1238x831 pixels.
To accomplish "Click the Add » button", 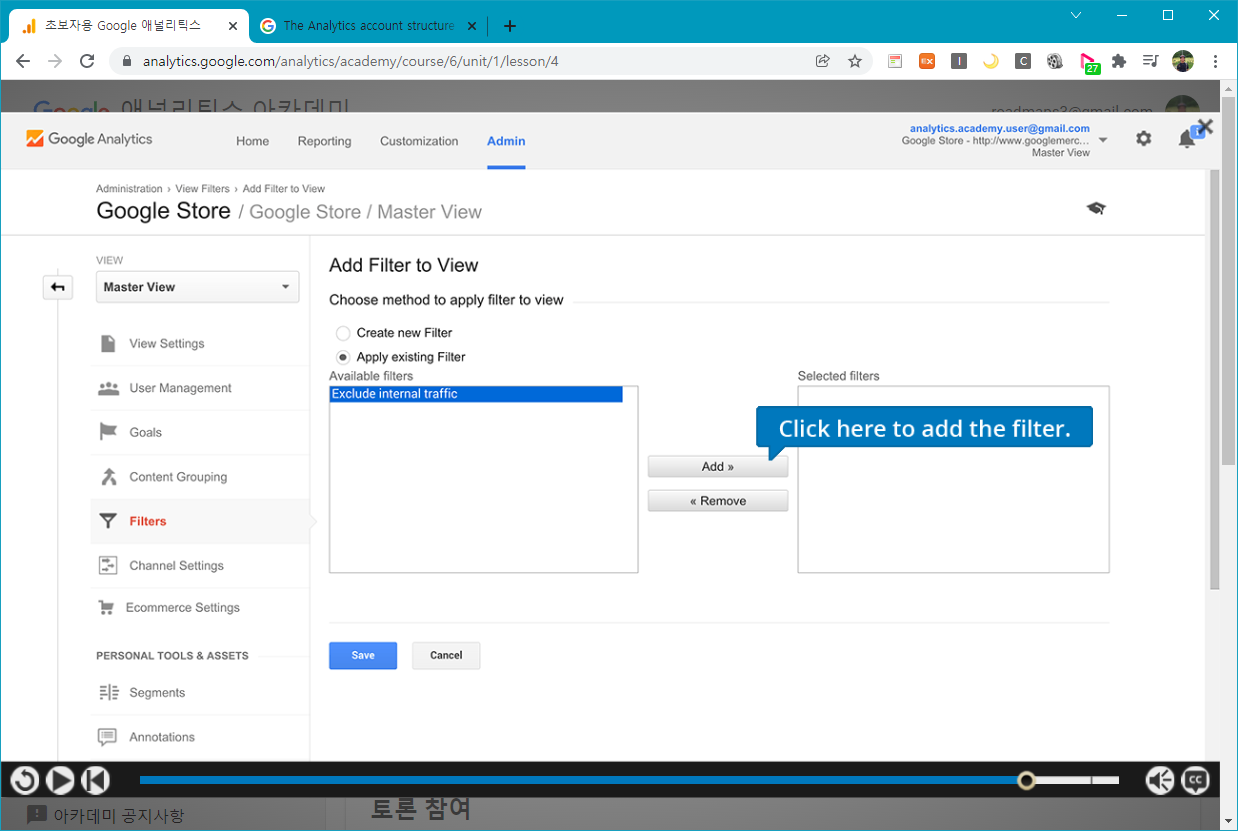I will pos(717,466).
